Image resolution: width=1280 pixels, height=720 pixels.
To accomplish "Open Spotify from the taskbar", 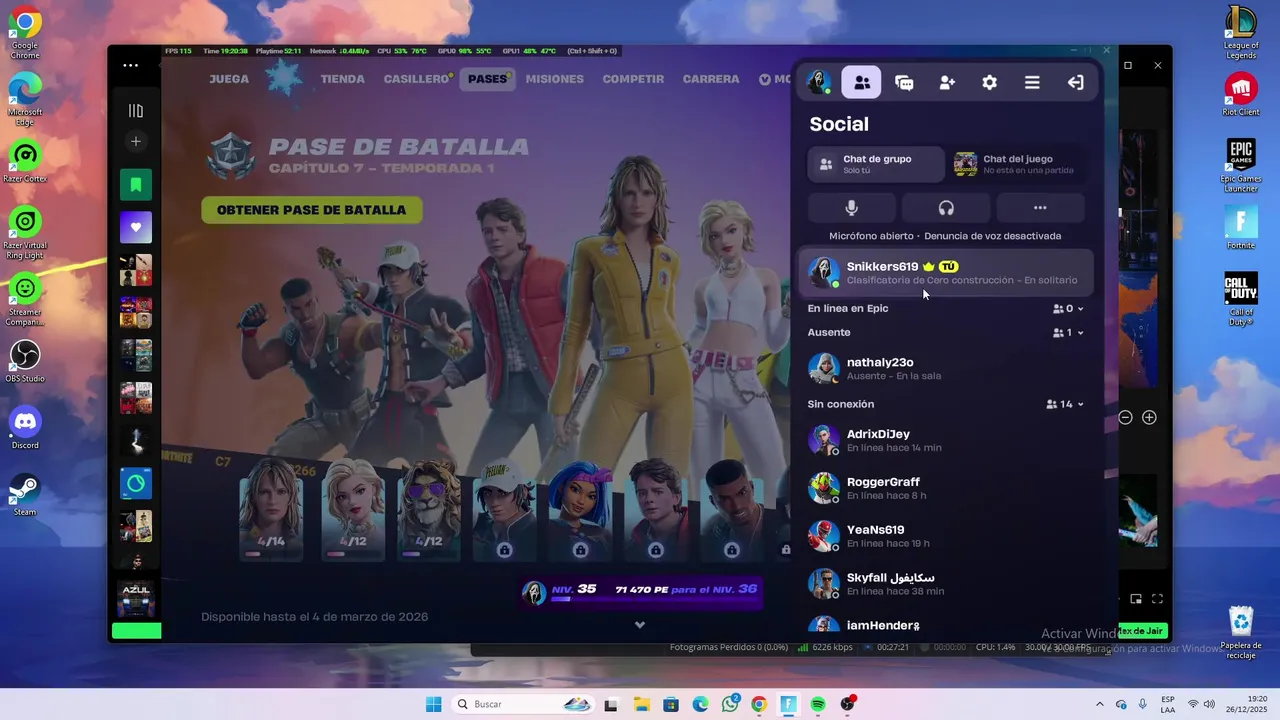I will point(818,704).
